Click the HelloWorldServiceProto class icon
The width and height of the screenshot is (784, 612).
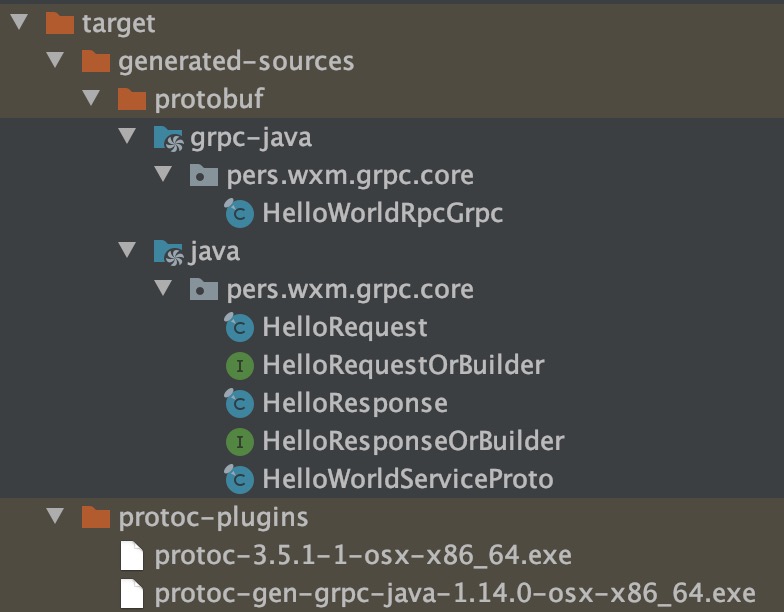[x=238, y=479]
